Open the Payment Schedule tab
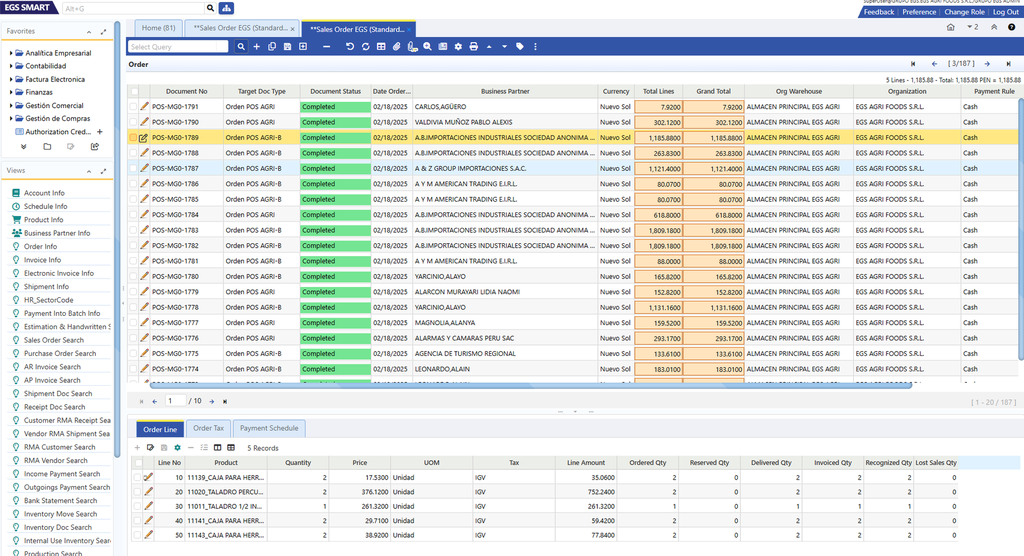 click(x=269, y=428)
